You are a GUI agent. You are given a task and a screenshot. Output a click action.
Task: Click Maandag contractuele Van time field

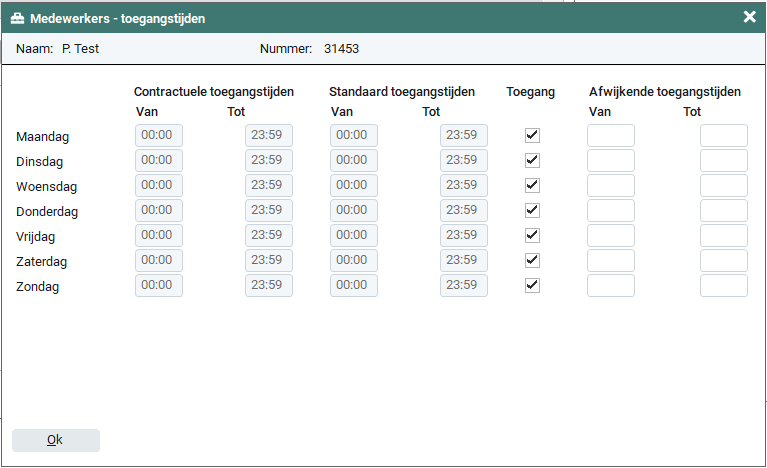[x=158, y=135]
